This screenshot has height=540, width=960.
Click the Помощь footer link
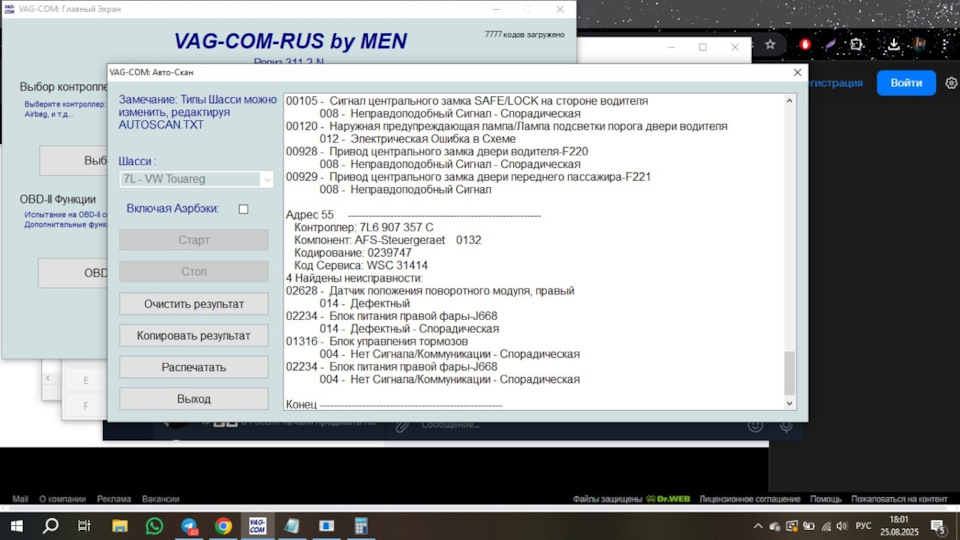(x=825, y=499)
